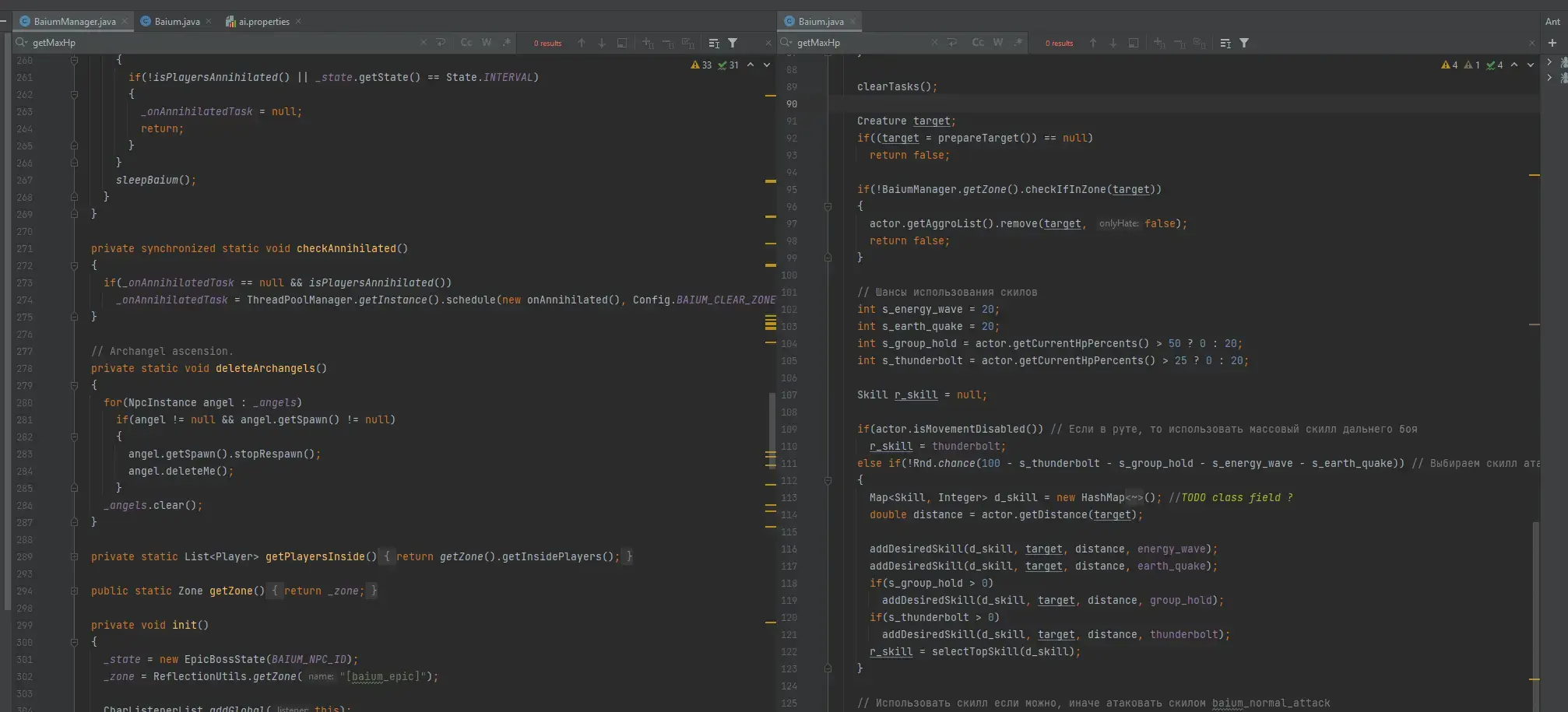Screen dimensions: 1568x712
Task: Select the right pane's Baium.java tab
Action: (x=821, y=22)
